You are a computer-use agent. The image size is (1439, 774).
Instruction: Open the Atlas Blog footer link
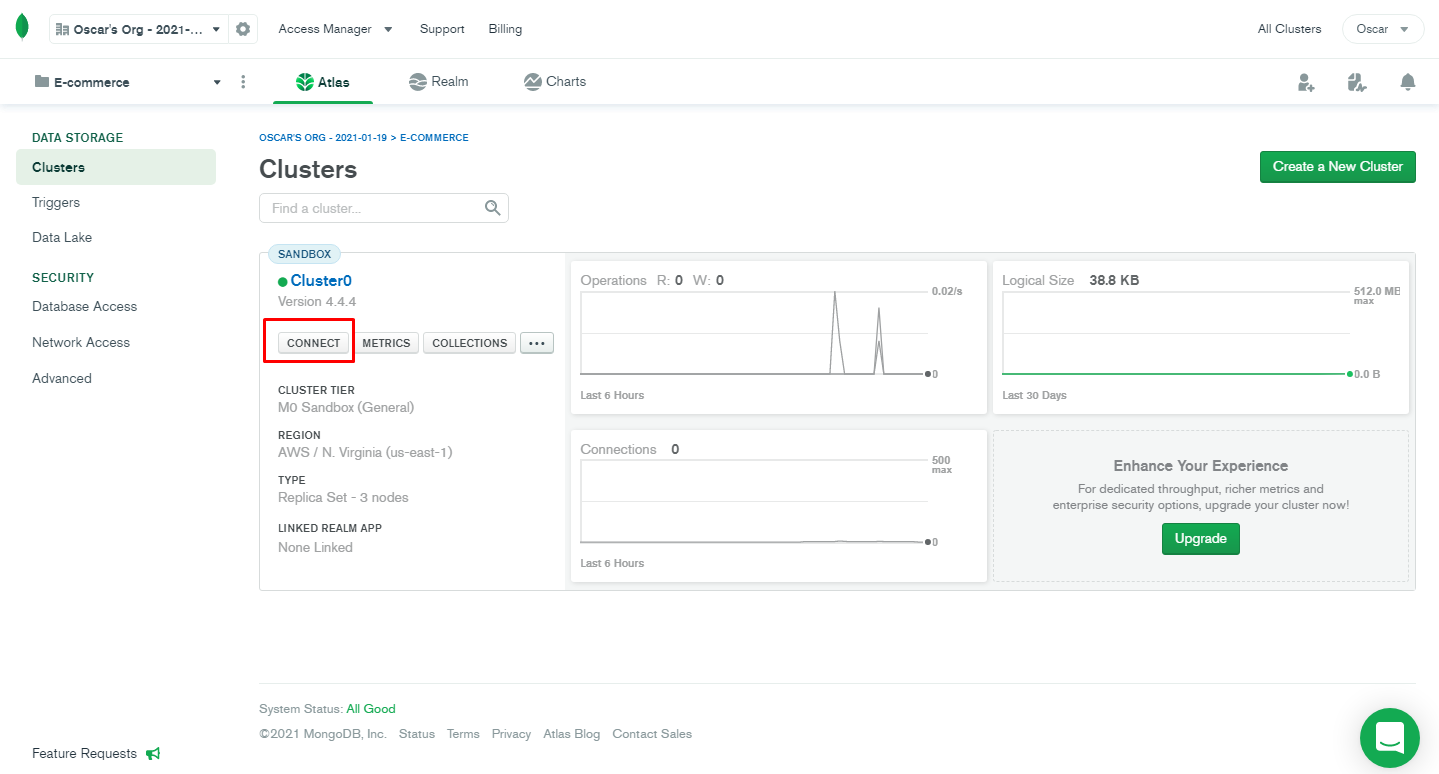coord(572,734)
